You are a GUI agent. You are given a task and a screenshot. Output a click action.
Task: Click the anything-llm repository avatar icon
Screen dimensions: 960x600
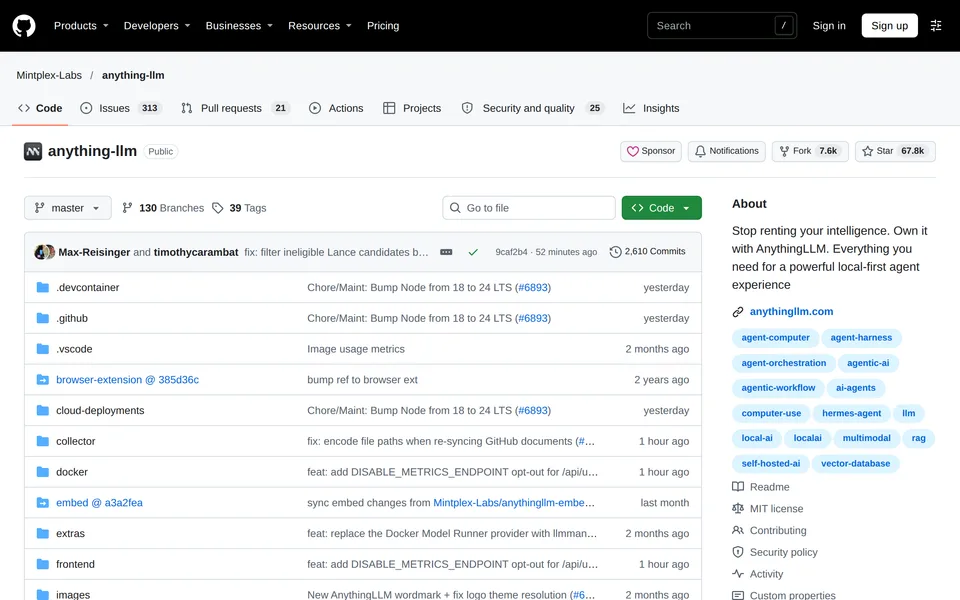point(33,151)
